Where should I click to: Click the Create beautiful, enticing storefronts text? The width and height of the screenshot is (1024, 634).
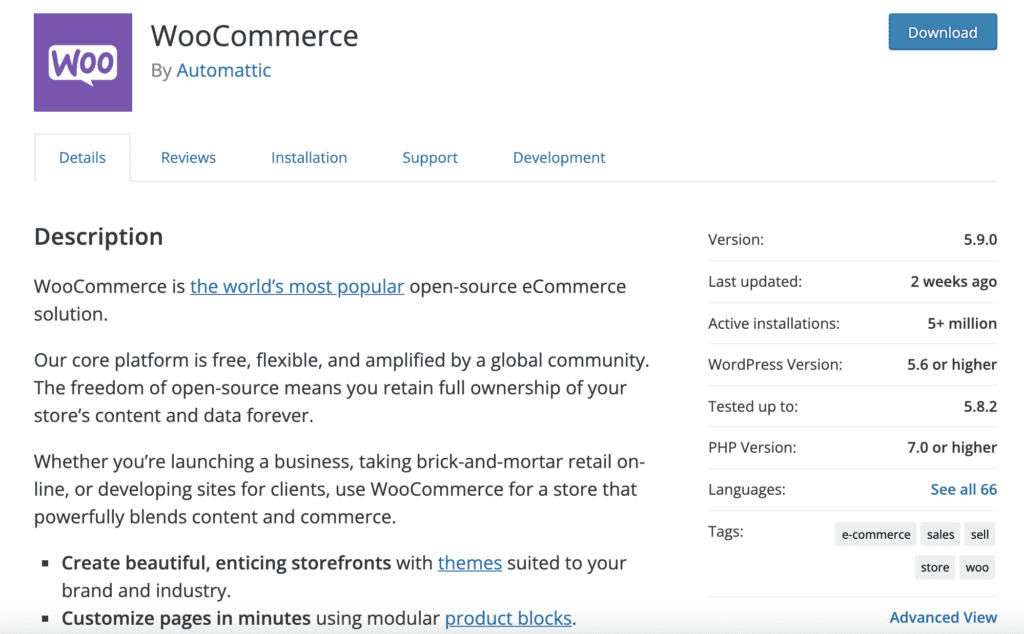[x=226, y=563]
